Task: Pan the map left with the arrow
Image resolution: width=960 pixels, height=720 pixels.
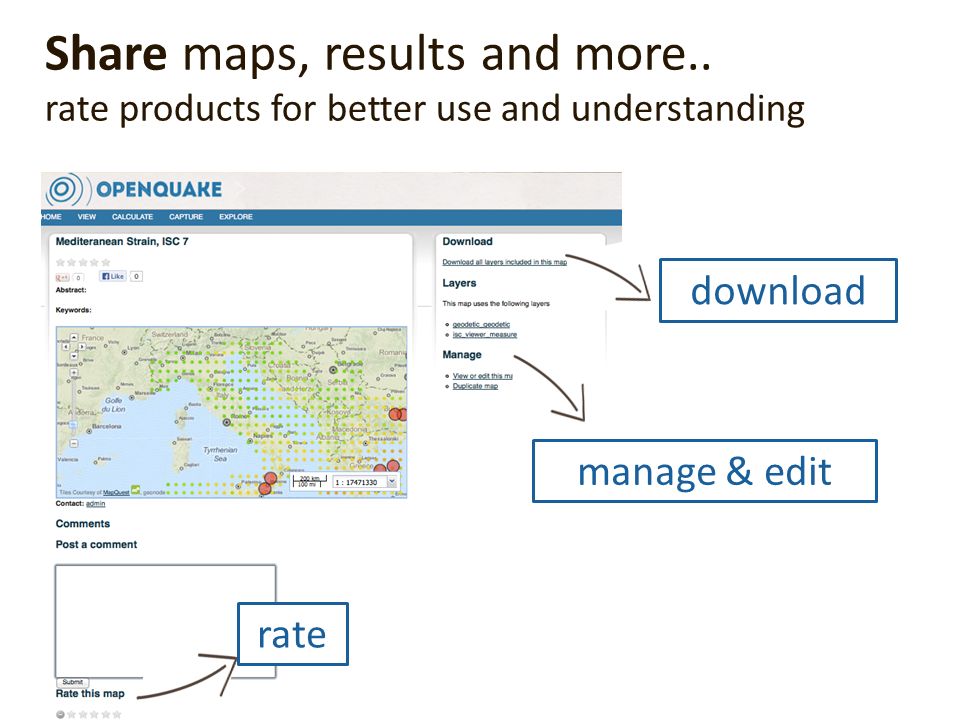Action: [x=66, y=347]
